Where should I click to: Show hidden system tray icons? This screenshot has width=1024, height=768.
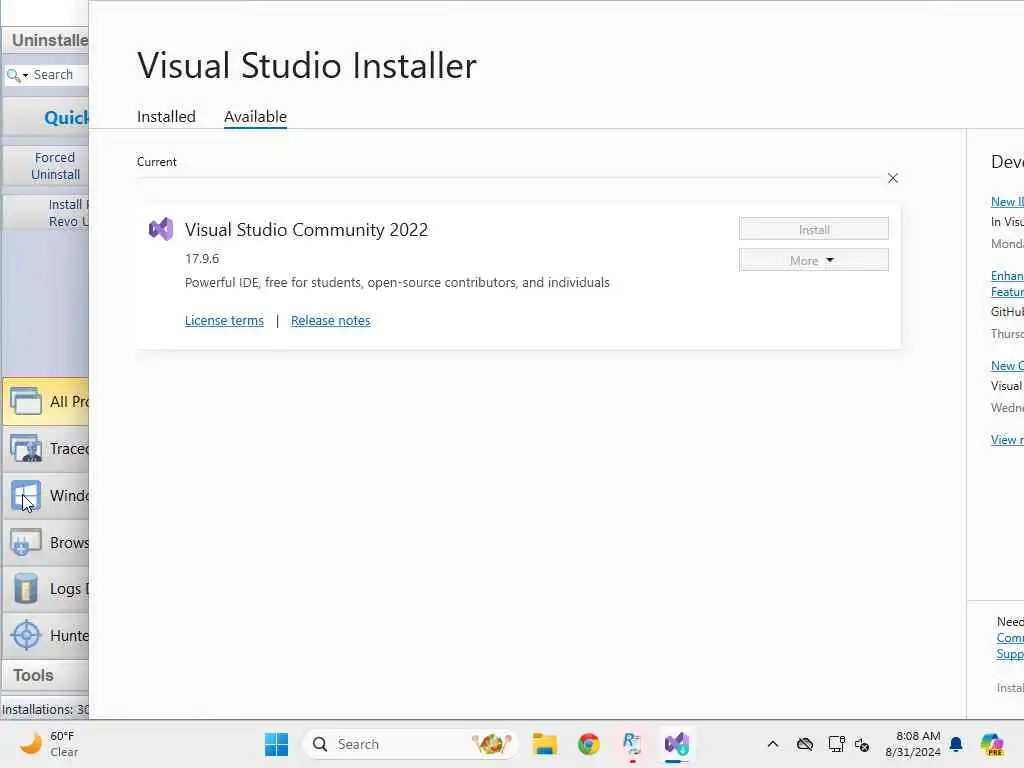click(x=773, y=744)
